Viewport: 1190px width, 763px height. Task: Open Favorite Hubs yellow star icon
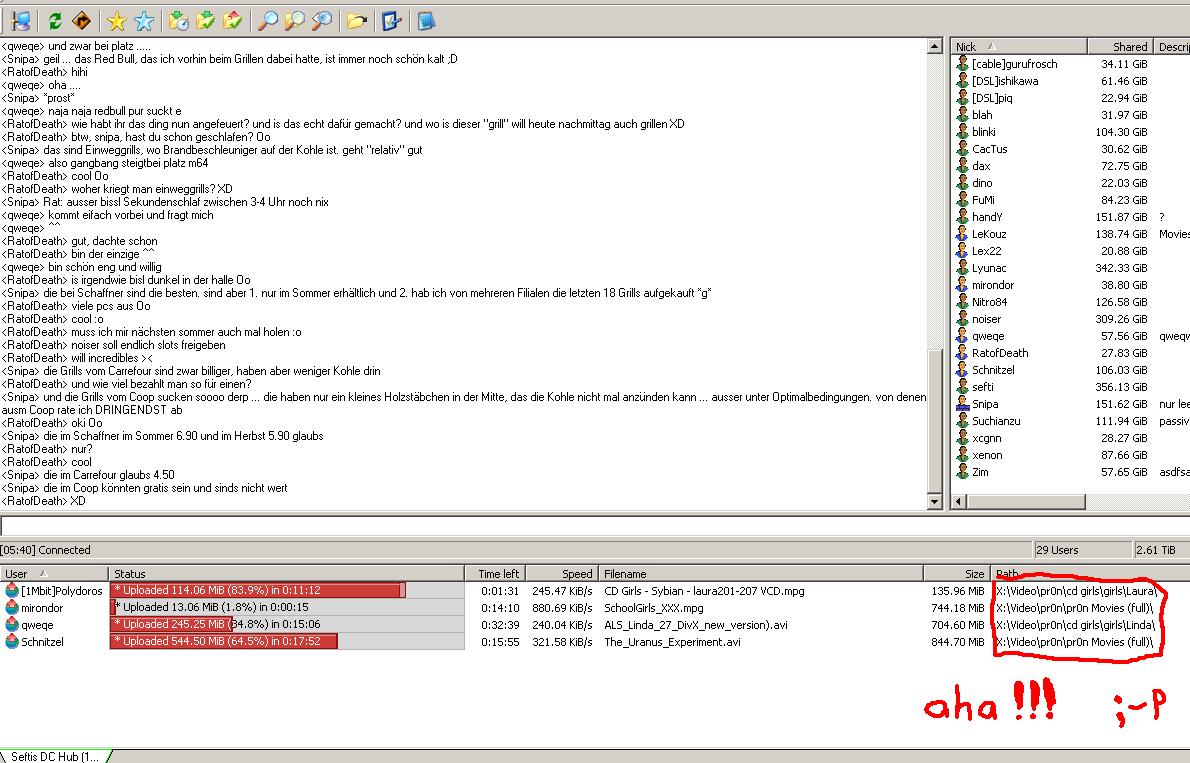(x=117, y=20)
